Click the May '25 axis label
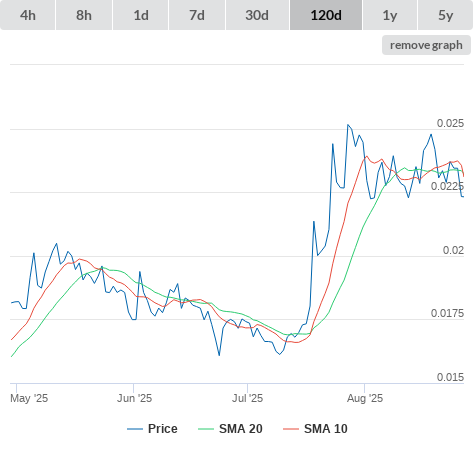This screenshot has width=474, height=455. [29, 398]
